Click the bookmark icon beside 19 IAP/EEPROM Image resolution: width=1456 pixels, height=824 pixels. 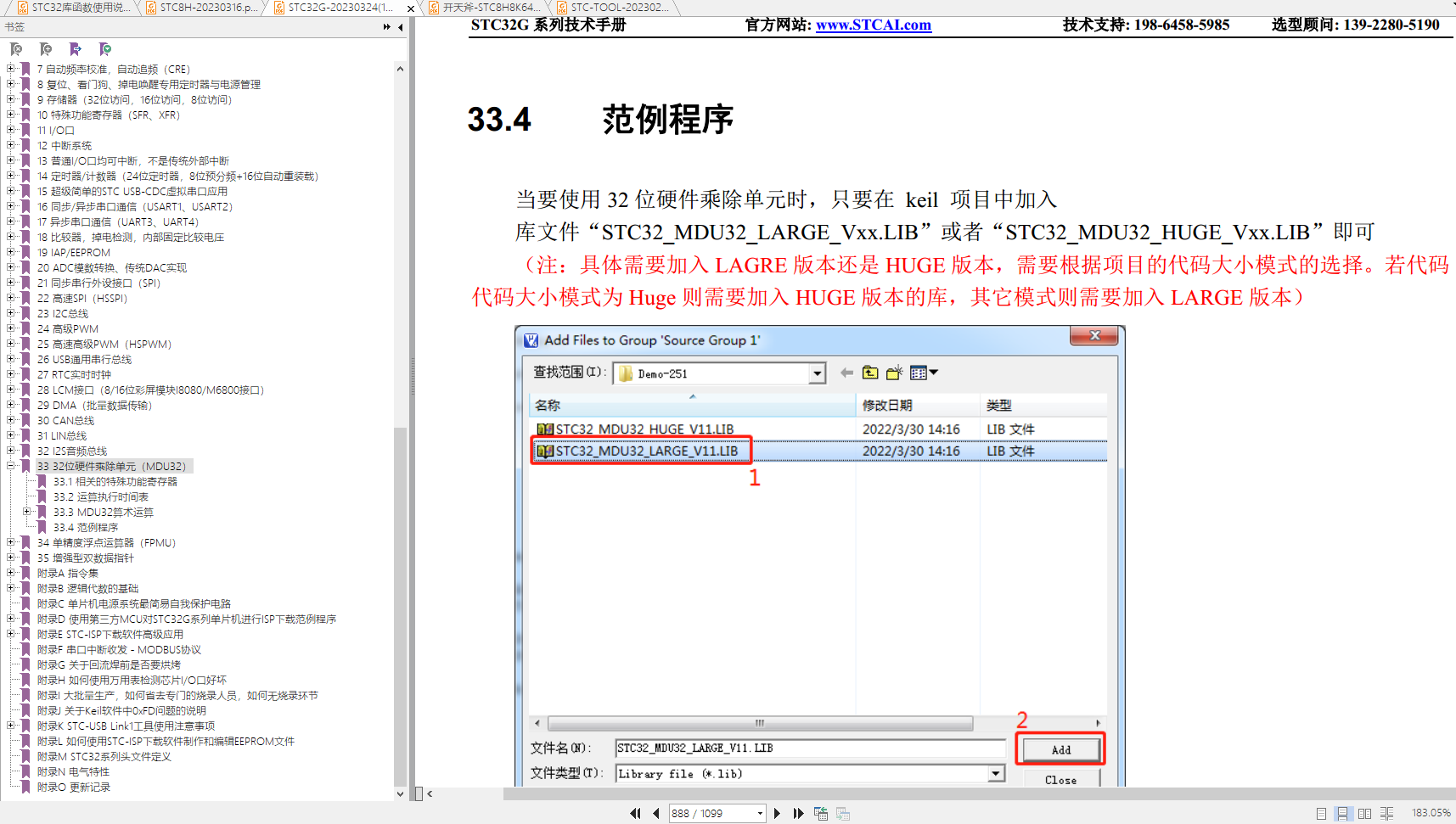click(x=25, y=252)
